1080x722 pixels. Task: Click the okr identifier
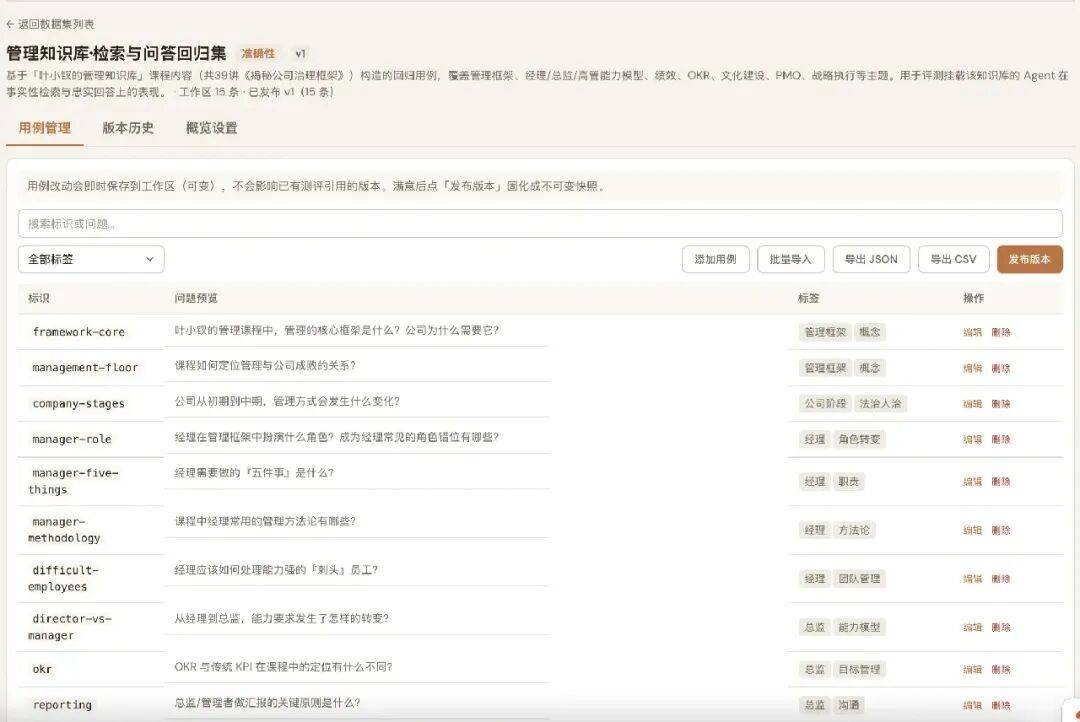[41, 670]
